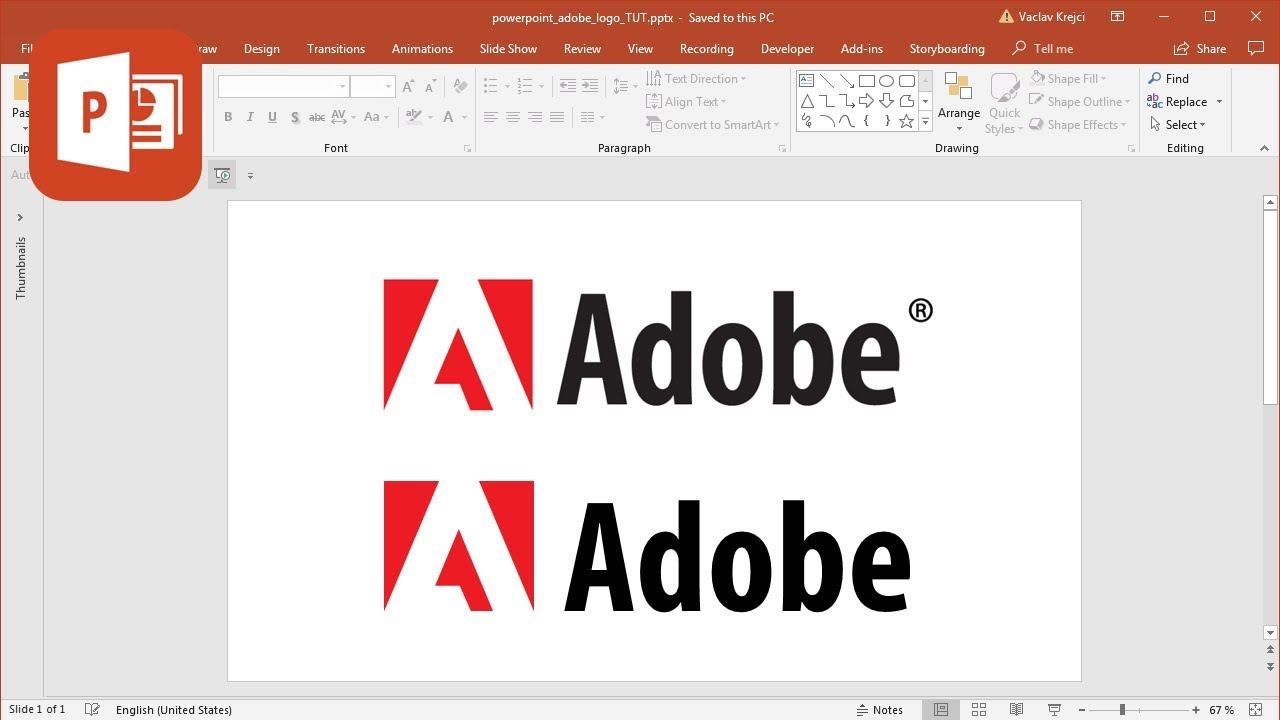
Task: Collapse the ribbon with the chevron
Action: pos(1264,148)
